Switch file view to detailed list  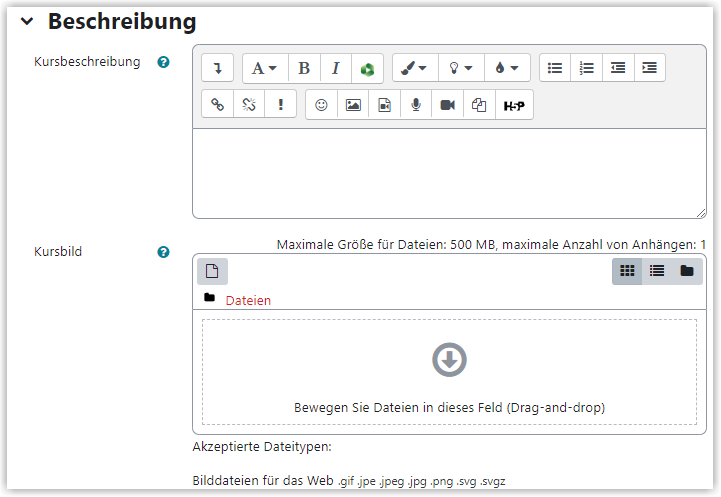click(657, 271)
